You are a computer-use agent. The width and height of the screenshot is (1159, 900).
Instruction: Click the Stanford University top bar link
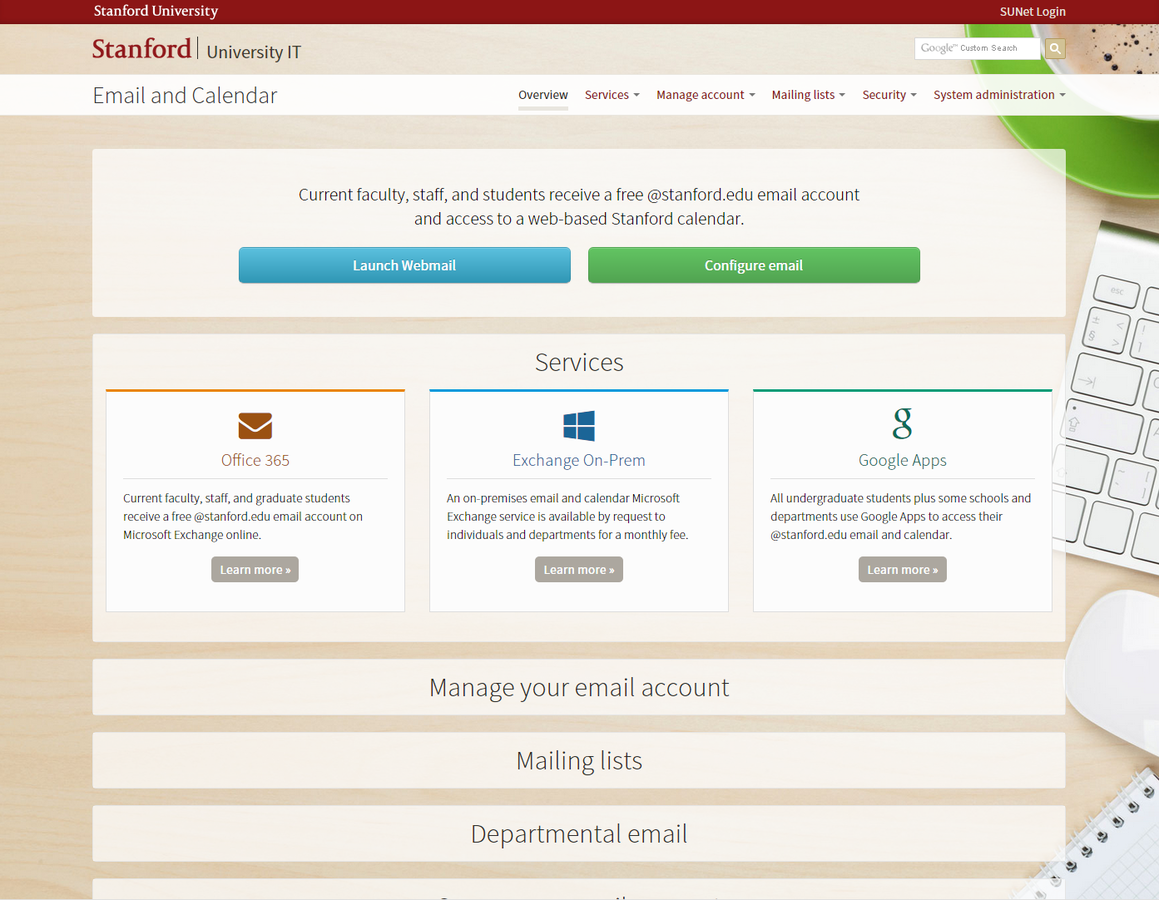156,11
